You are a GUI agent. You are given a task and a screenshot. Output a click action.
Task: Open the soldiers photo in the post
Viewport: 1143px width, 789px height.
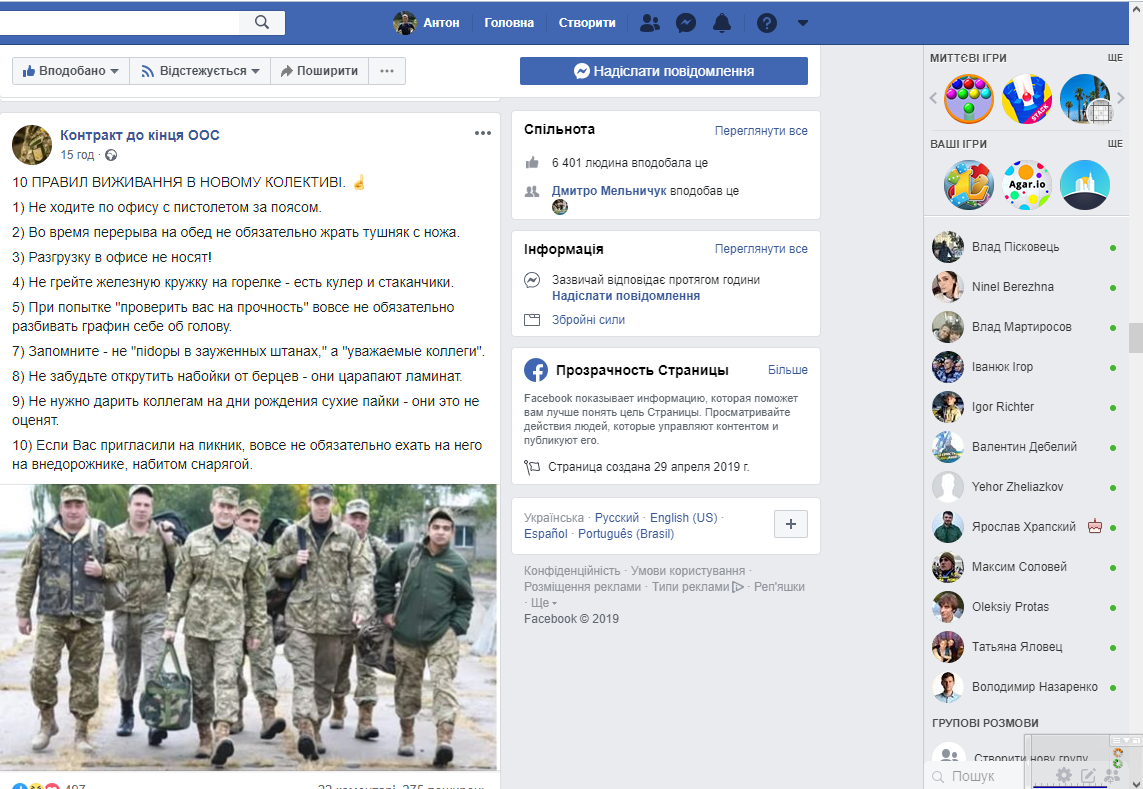249,626
